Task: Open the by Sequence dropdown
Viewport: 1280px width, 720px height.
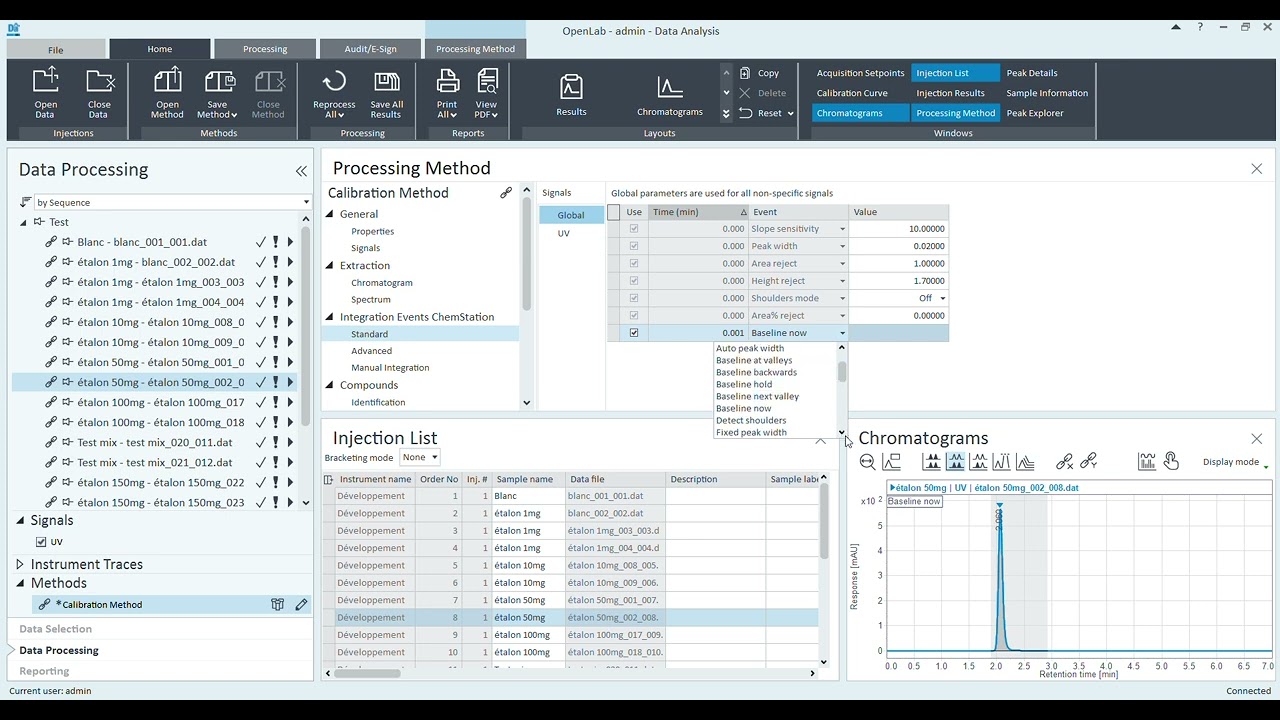Action: [x=306, y=202]
